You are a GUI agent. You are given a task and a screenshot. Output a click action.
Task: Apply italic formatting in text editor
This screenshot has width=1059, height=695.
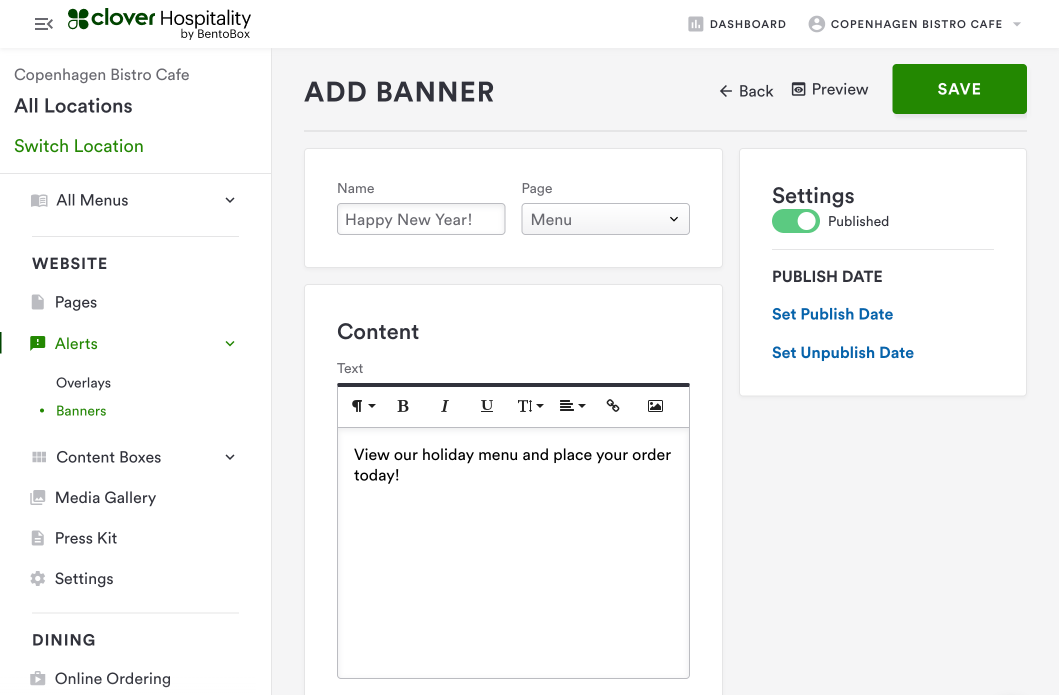(x=445, y=406)
